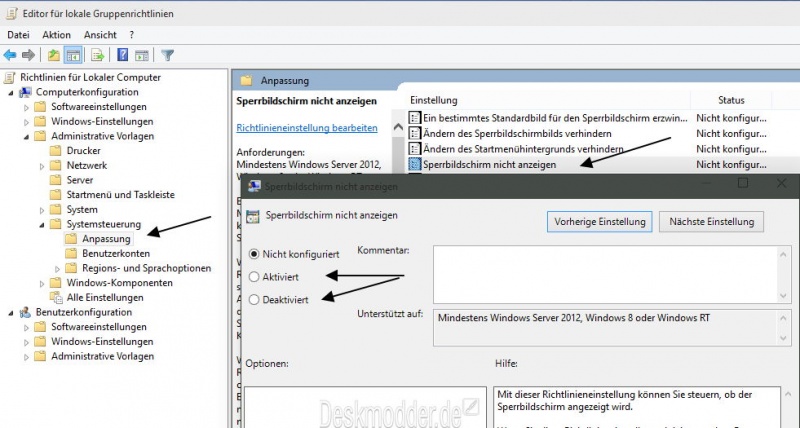Open the Aktion menu
The width and height of the screenshot is (800, 428).
[x=56, y=34]
